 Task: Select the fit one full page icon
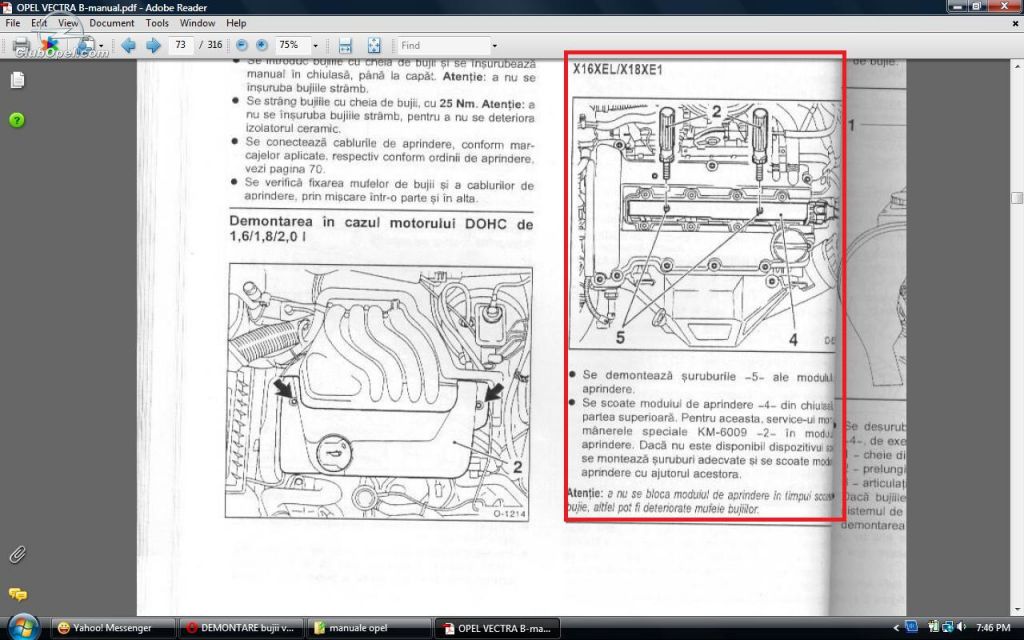tap(374, 45)
